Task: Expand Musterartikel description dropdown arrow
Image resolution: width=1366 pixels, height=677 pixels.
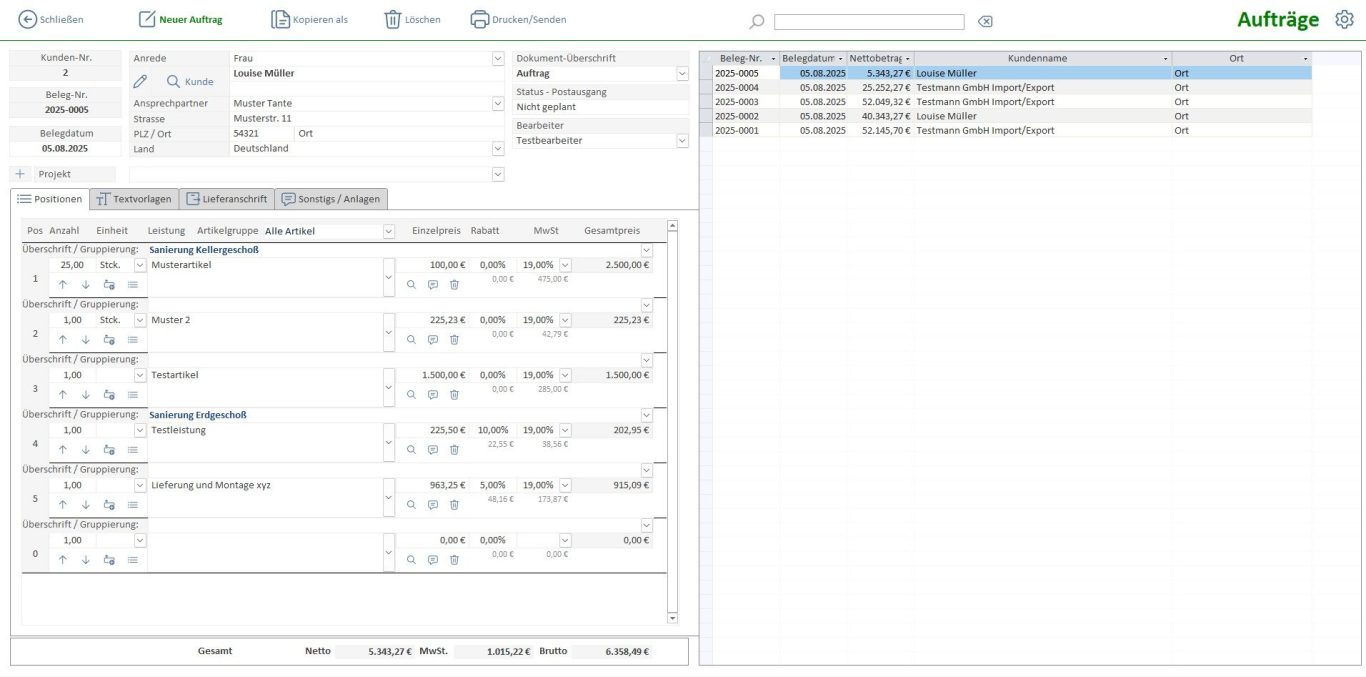Action: coord(389,276)
